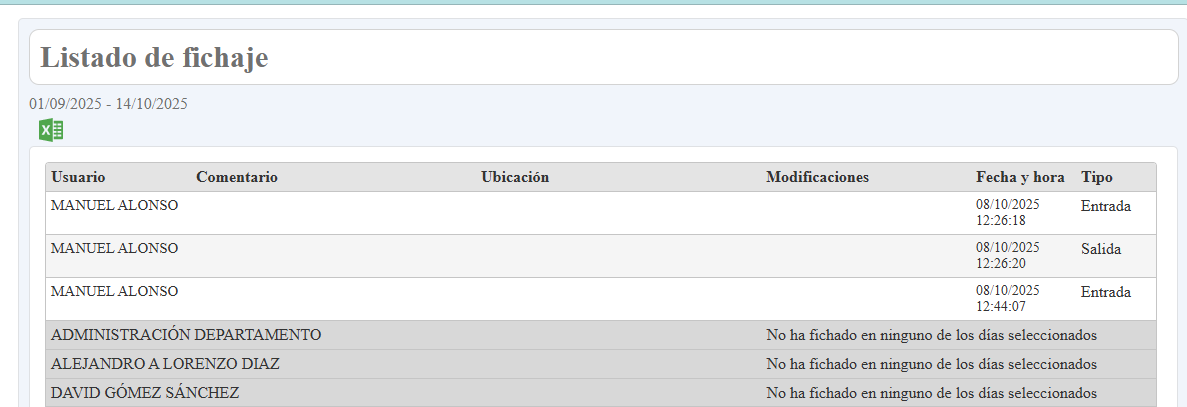Open the DAVID GÓMEZ SÁNCHEZ row
The image size is (1187, 407).
point(145,393)
